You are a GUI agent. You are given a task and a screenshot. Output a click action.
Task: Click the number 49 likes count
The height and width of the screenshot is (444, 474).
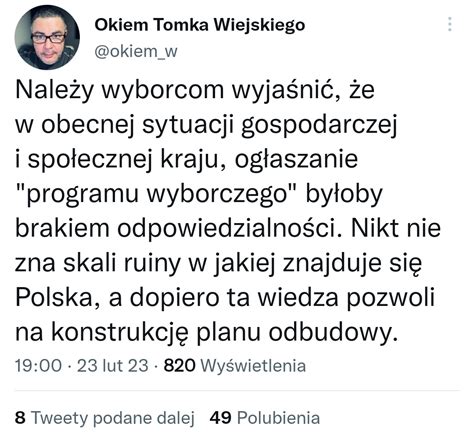coord(220,418)
